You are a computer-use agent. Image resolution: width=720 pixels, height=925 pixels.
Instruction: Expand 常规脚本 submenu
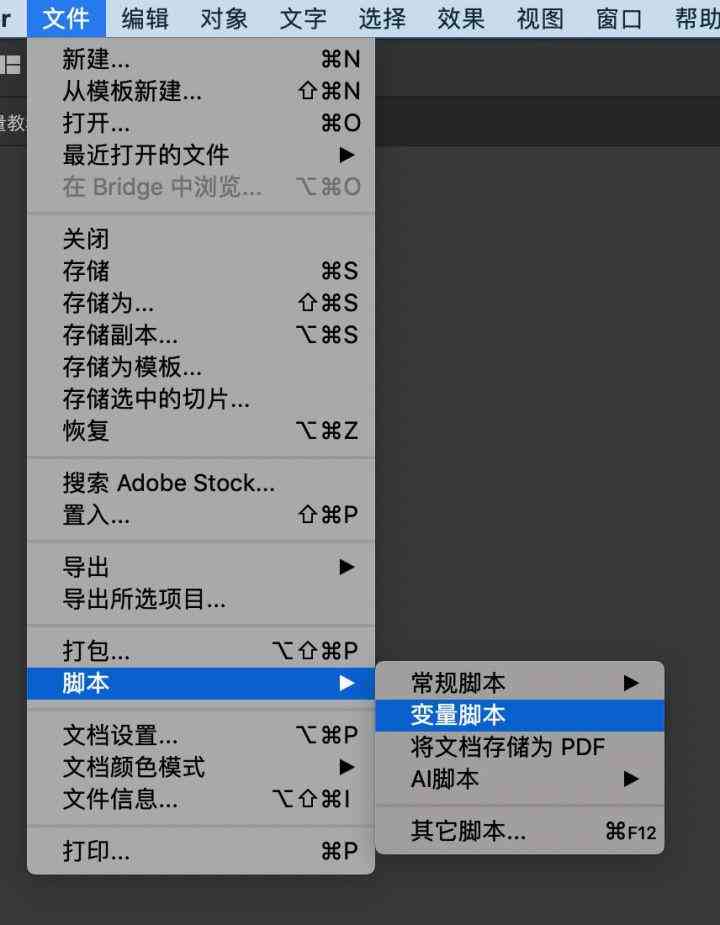tap(519, 683)
